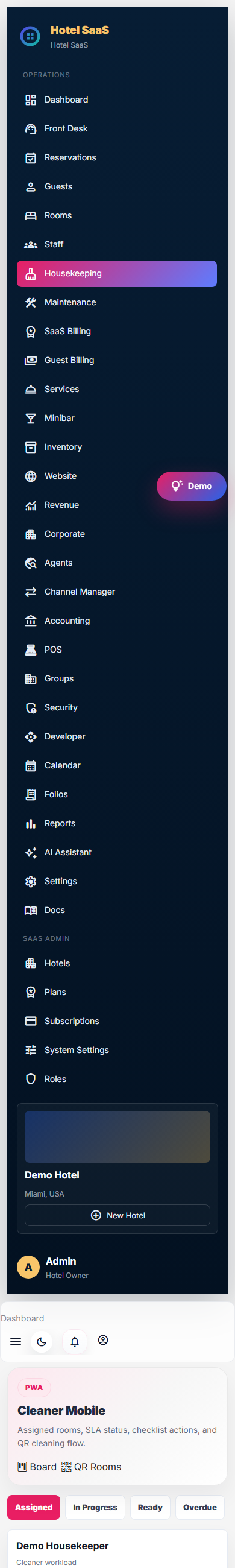Click the Hotel SaaS title text
The width and height of the screenshot is (235, 1568).
(80, 30)
